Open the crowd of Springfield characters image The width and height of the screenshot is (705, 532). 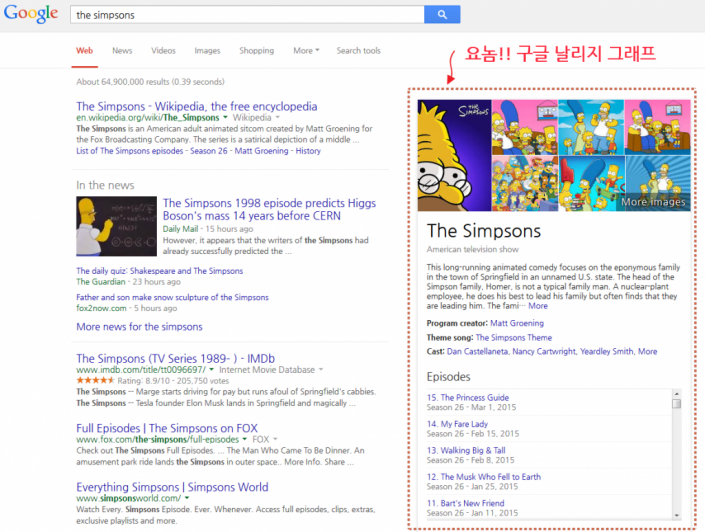point(525,183)
